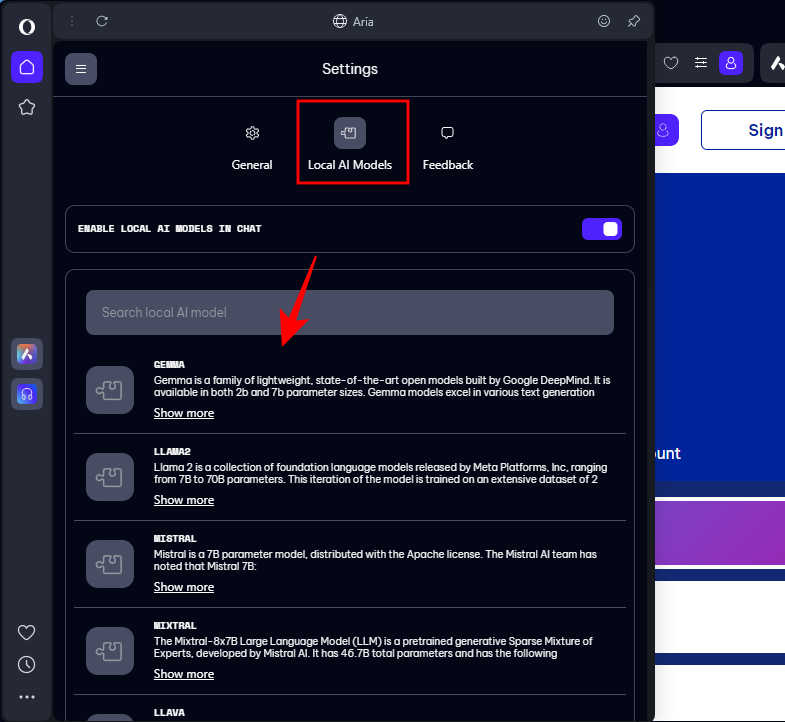Click the heart icon in browser toolbar
Screen dimensions: 785x722
[x=671, y=63]
